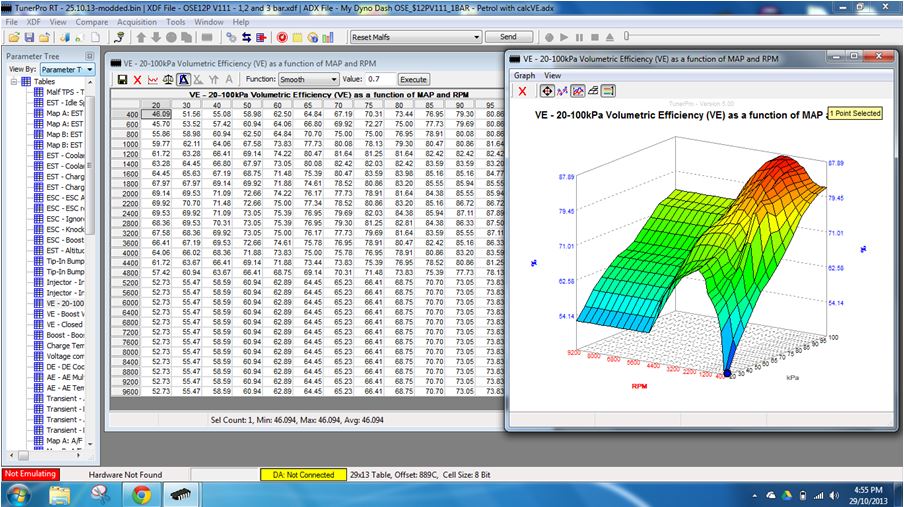Click the 20 kPa column header

pyautogui.click(x=156, y=105)
